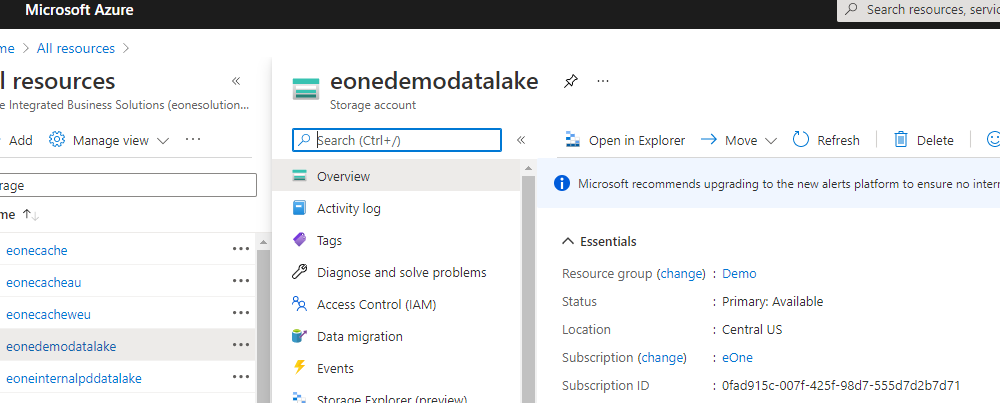The width and height of the screenshot is (1000, 403).
Task: Open the eonecacheau resource
Action: tap(43, 282)
